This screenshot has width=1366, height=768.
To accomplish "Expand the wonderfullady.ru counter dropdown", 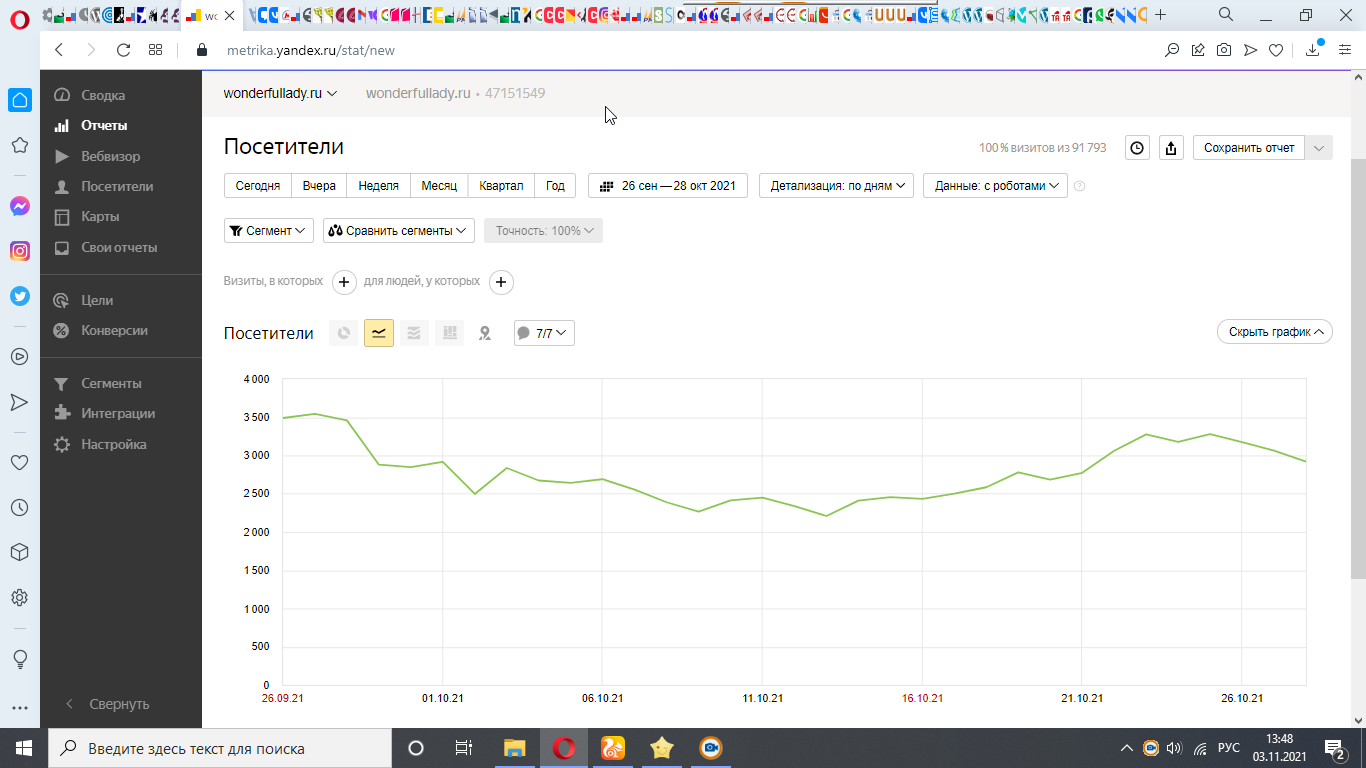I will 280,93.
